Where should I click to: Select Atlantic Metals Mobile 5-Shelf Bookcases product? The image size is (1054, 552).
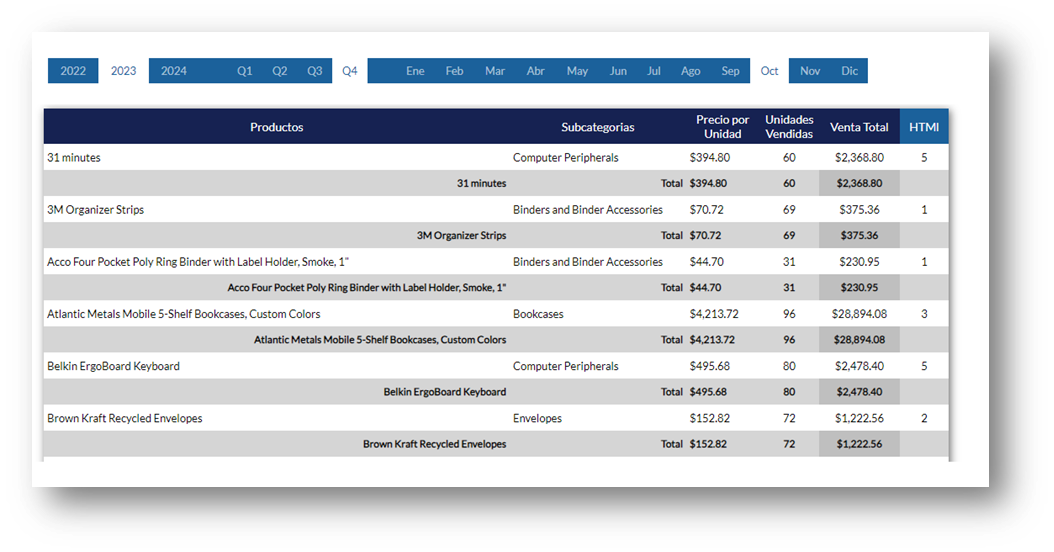[184, 314]
